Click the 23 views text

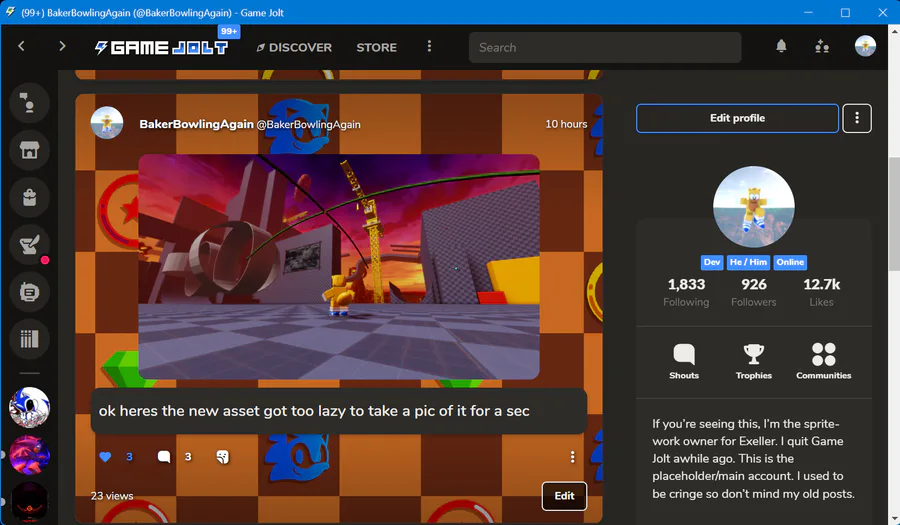pos(112,496)
